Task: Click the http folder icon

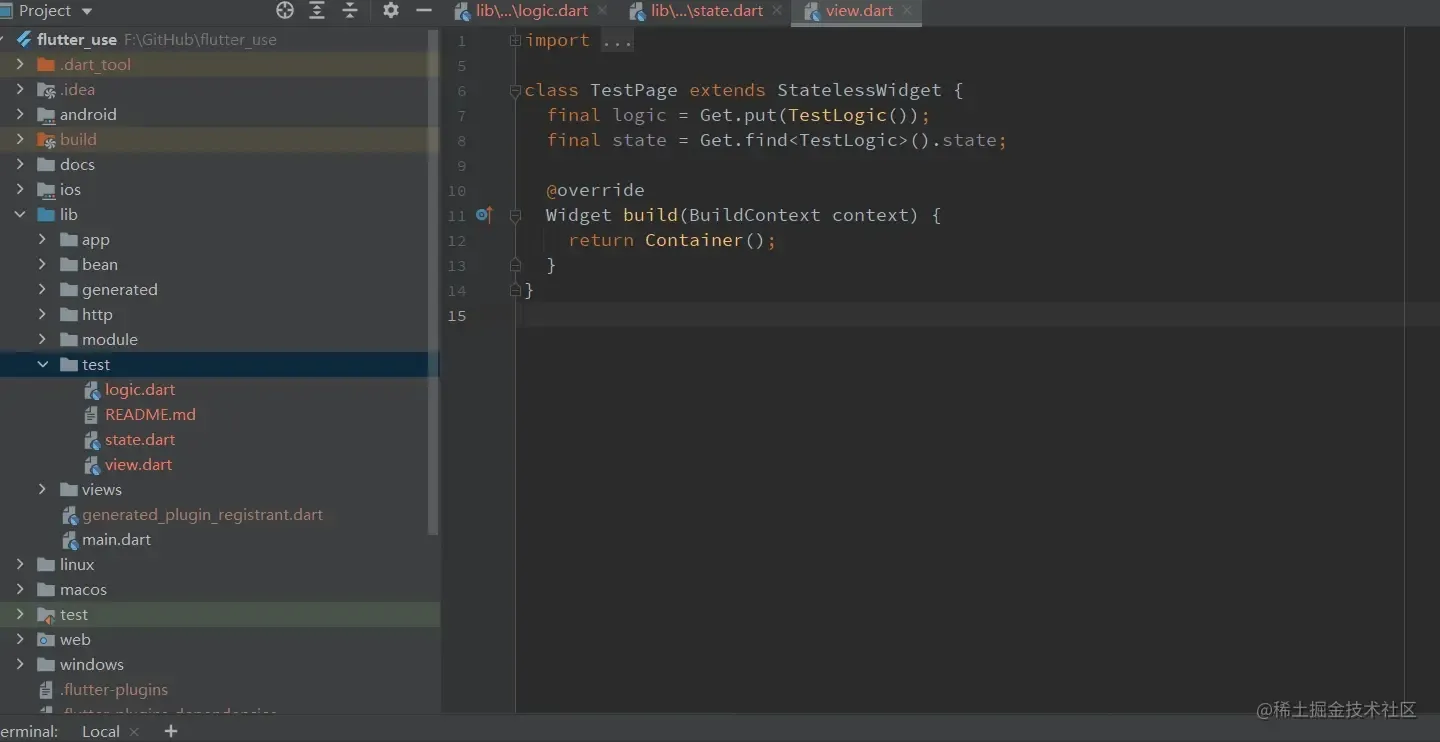Action: 68,314
